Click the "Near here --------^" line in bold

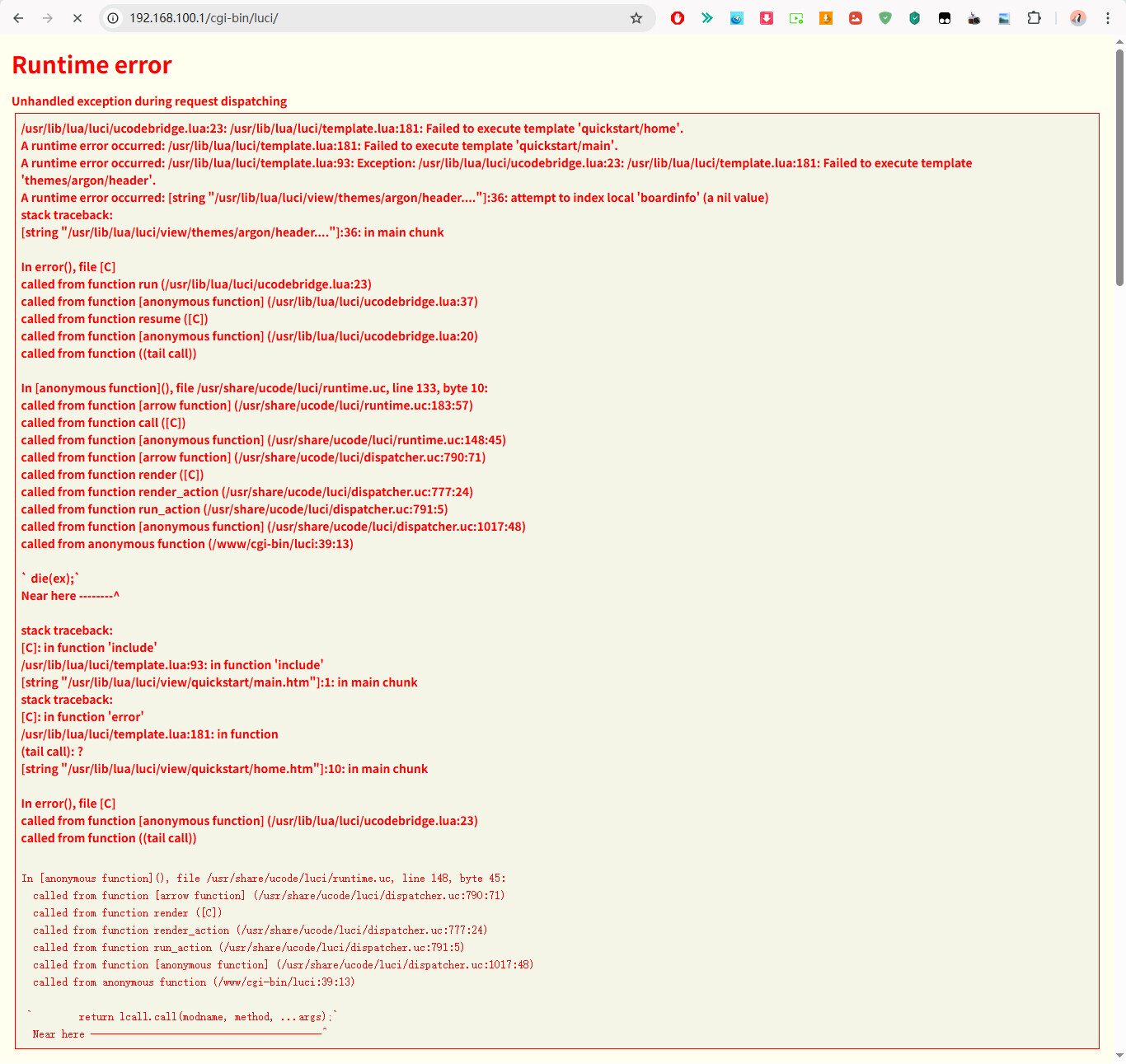[x=70, y=596]
